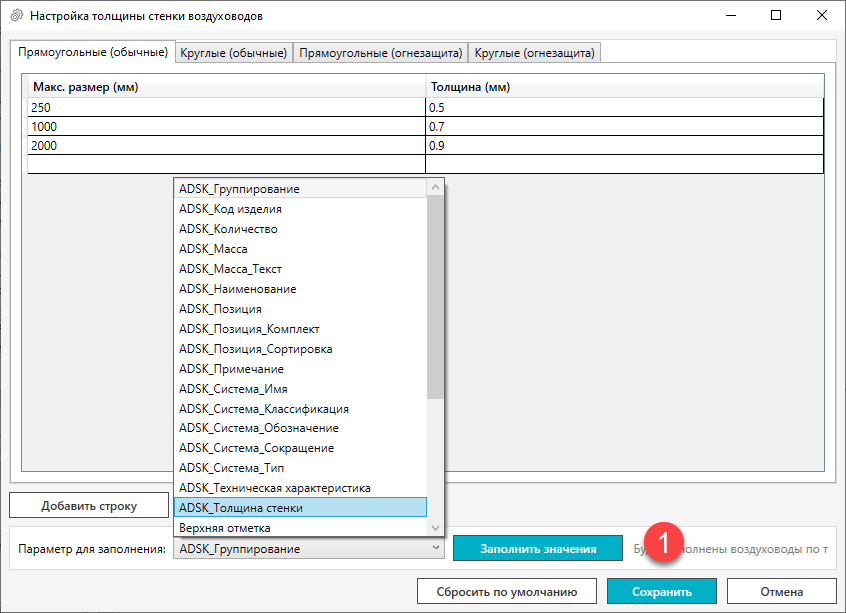Choose ADSK_Позиция option

301,309
